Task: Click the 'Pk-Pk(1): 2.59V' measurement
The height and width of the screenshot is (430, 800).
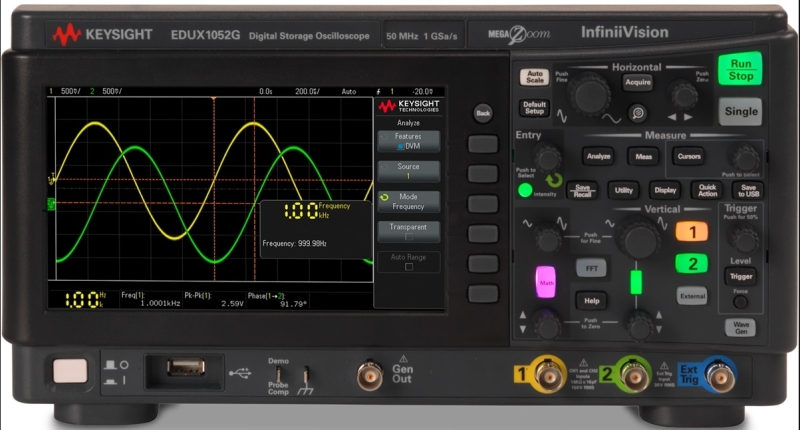Action: click(x=214, y=299)
